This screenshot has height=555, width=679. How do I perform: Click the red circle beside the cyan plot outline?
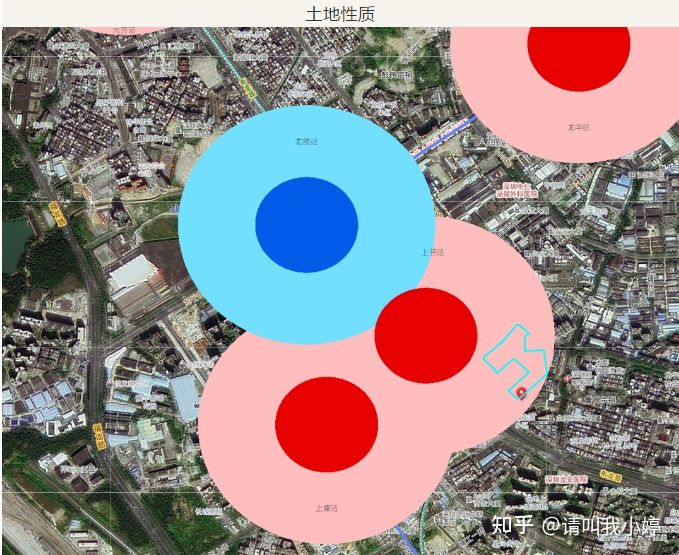click(426, 336)
